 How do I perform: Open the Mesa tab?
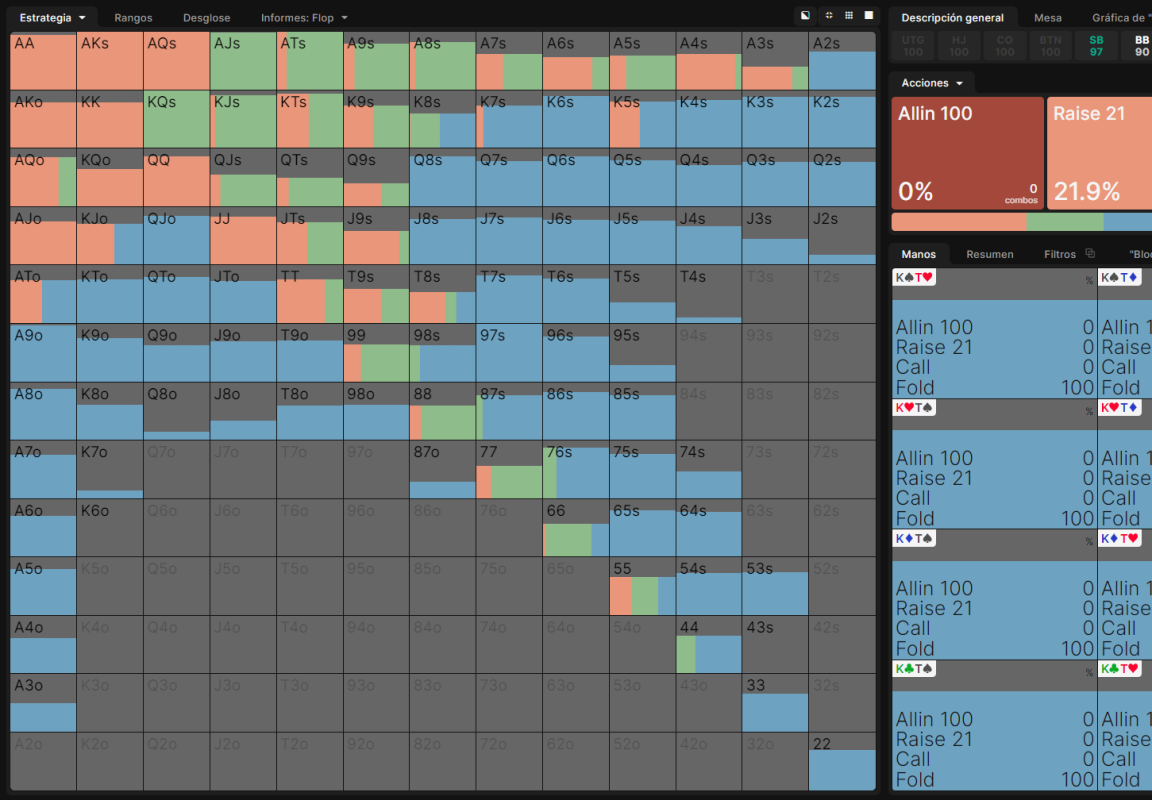coord(1048,18)
